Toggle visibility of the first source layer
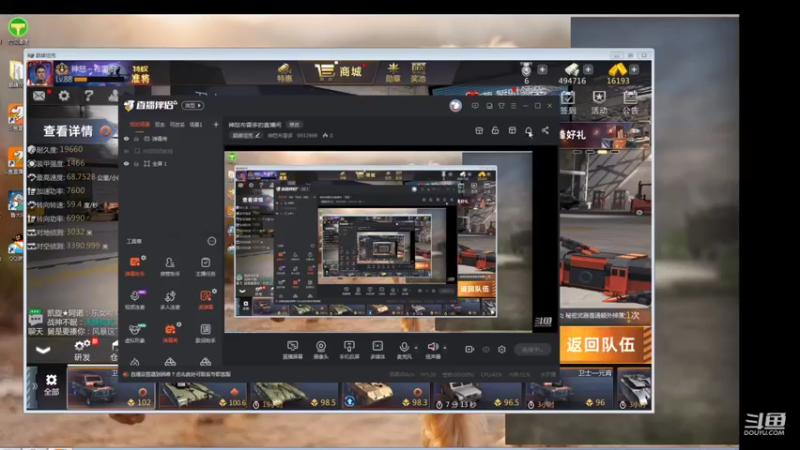This screenshot has width=800, height=450. coord(127,139)
